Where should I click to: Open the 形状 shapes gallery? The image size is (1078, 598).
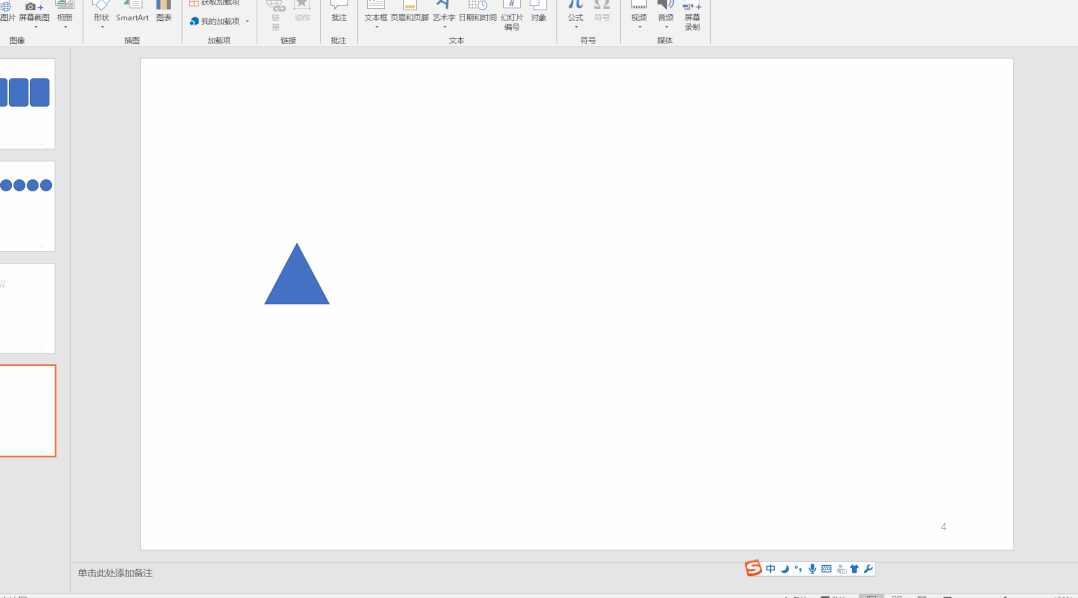(101, 12)
